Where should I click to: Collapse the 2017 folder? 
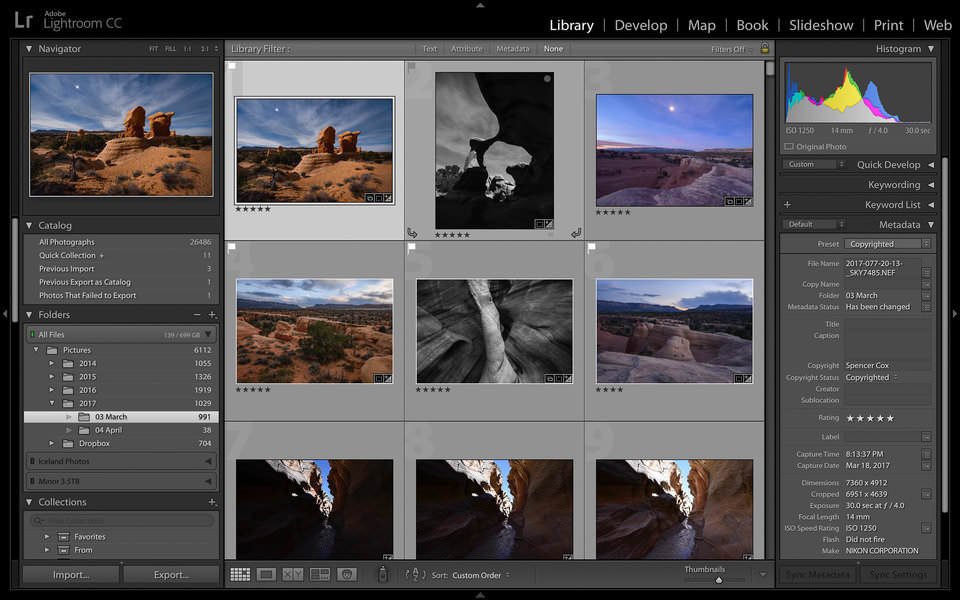[x=51, y=403]
